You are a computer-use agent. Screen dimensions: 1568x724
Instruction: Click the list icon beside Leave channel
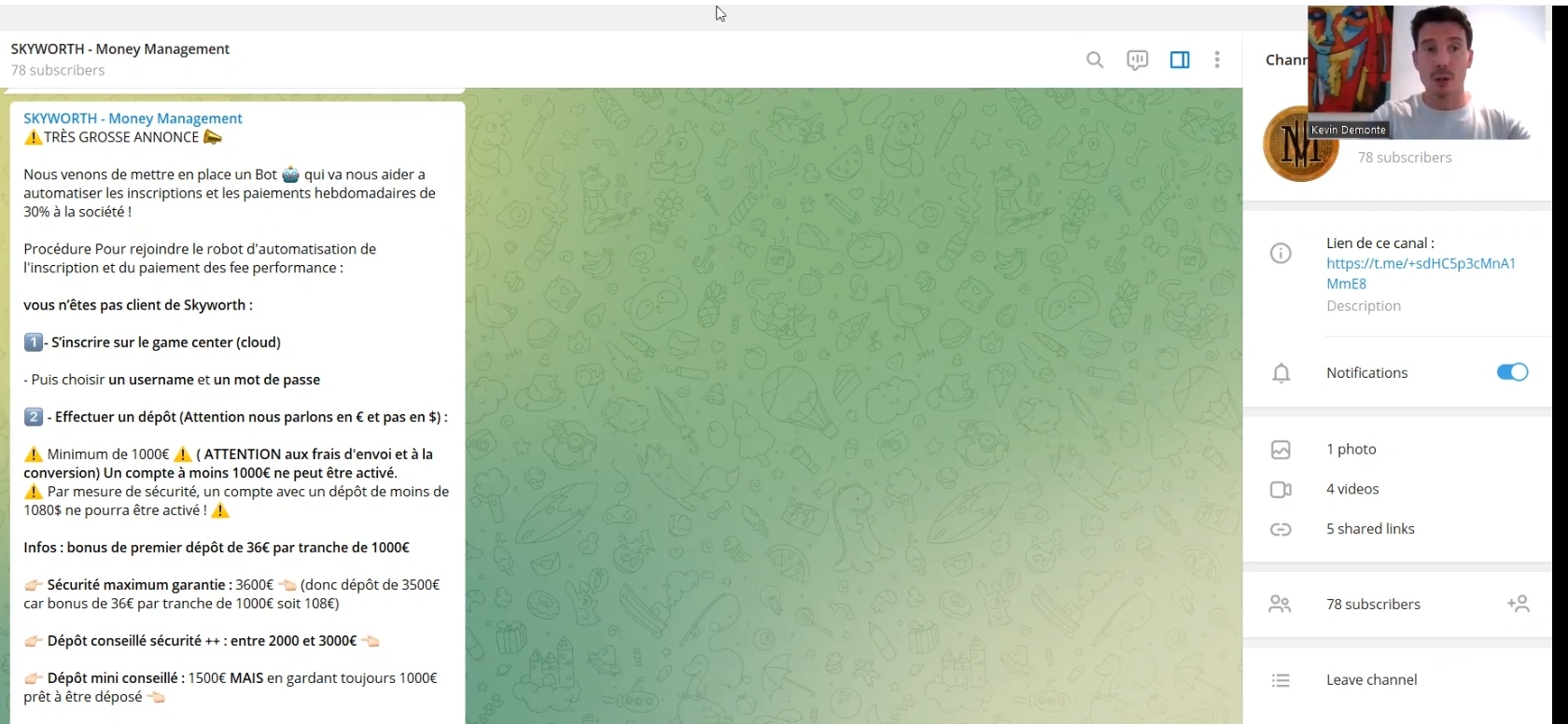coord(1281,680)
